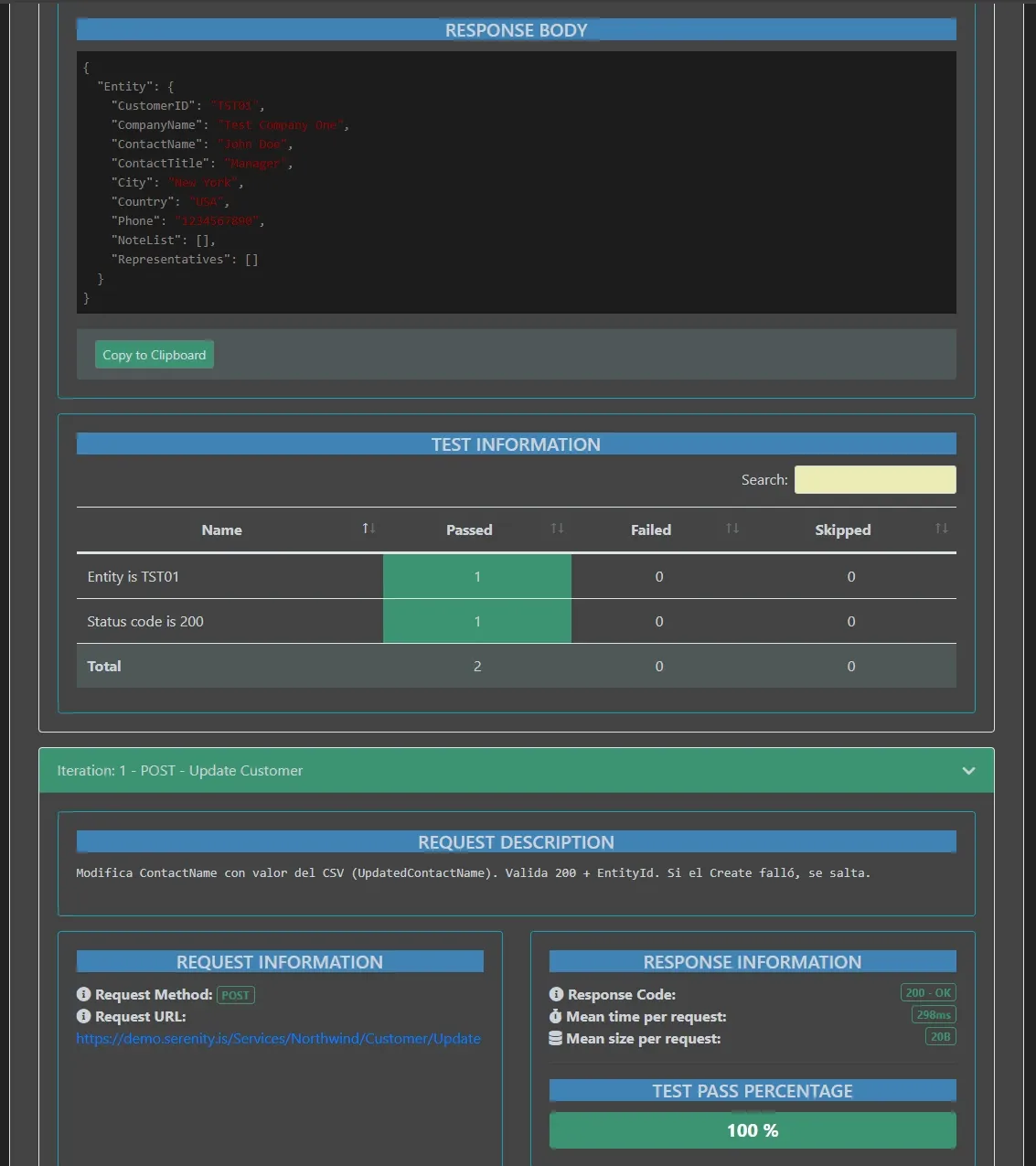The image size is (1036, 1166).
Task: Click the 298ms mean time badge
Action: click(934, 1014)
